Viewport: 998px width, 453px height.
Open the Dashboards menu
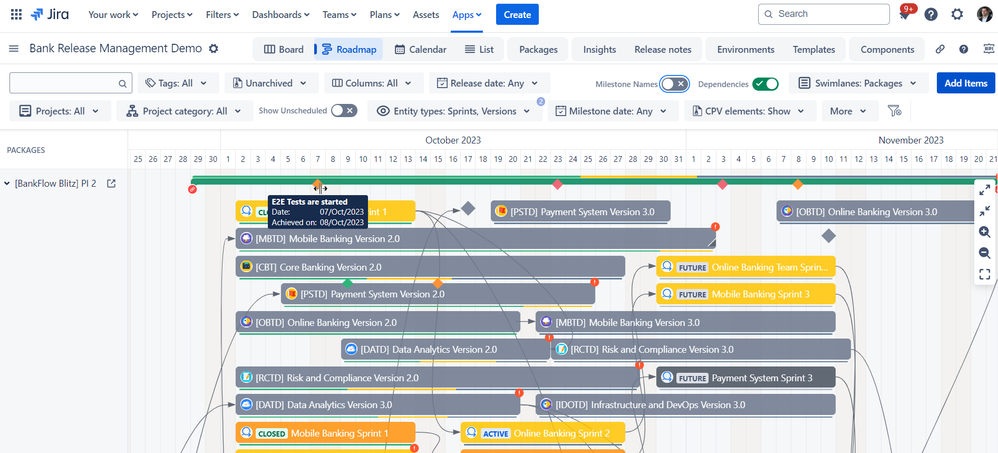point(281,14)
